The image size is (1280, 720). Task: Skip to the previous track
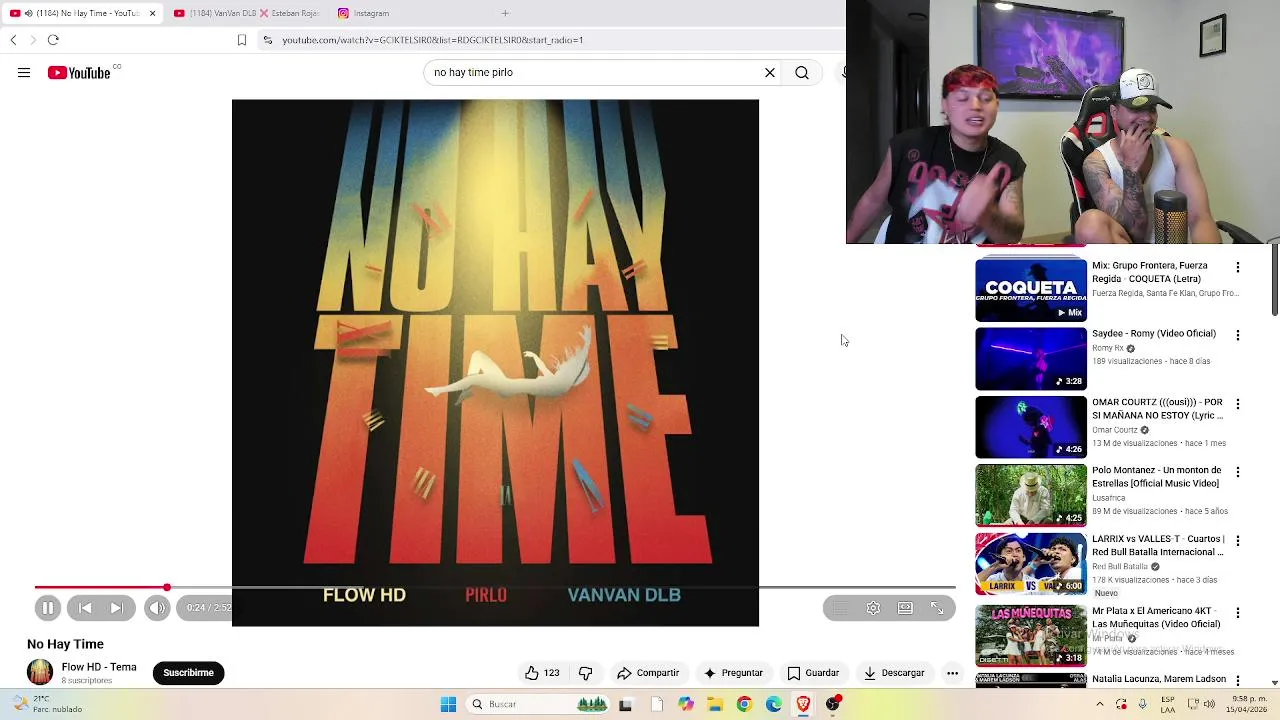point(85,608)
